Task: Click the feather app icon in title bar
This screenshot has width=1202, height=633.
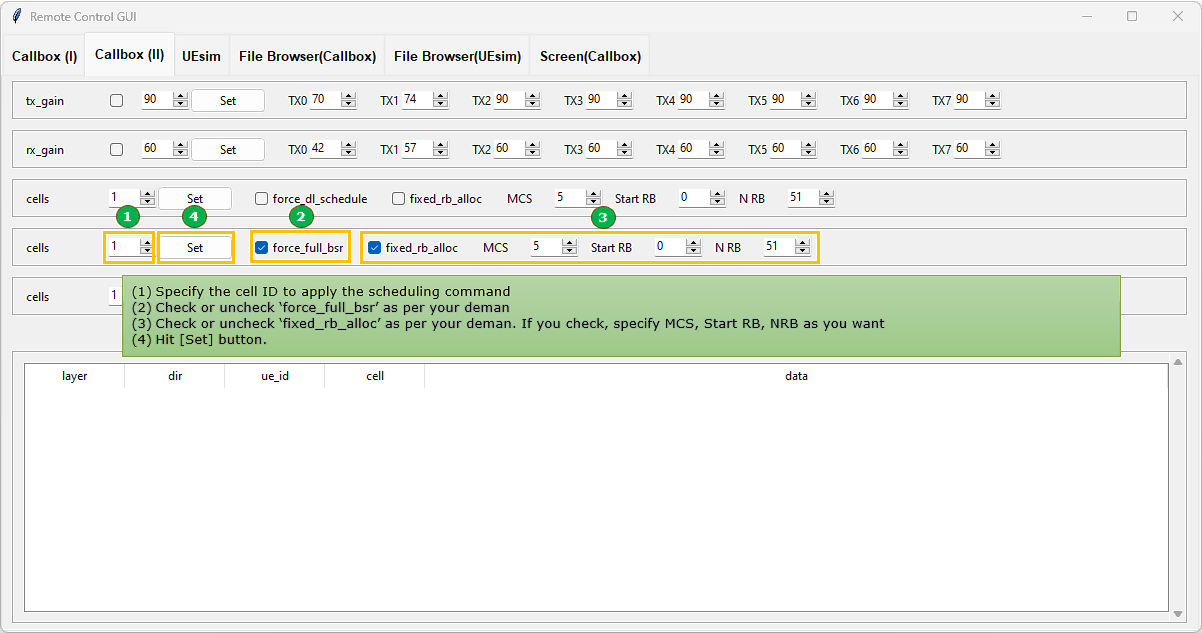Action: (16, 16)
